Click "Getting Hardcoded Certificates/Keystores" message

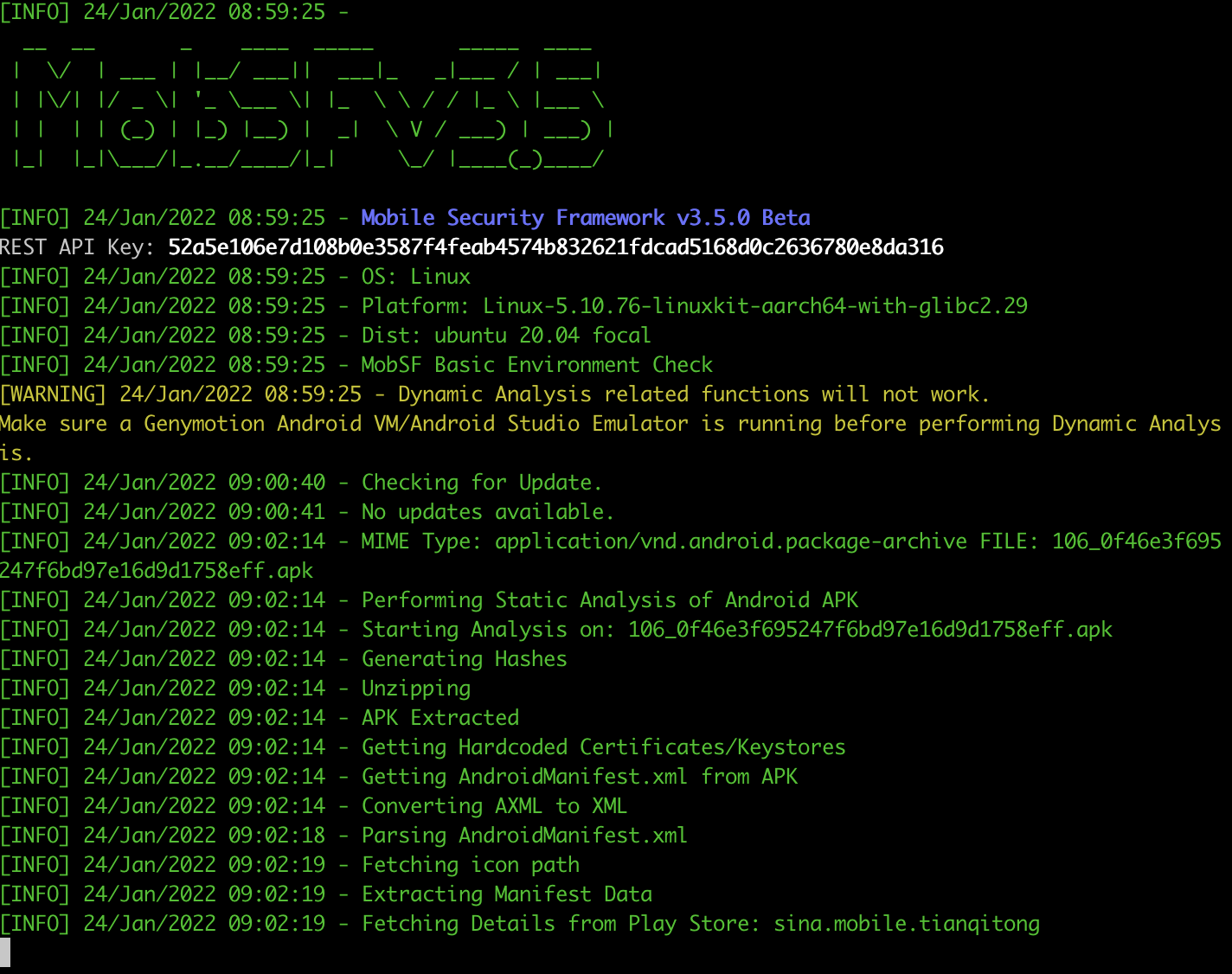603,747
